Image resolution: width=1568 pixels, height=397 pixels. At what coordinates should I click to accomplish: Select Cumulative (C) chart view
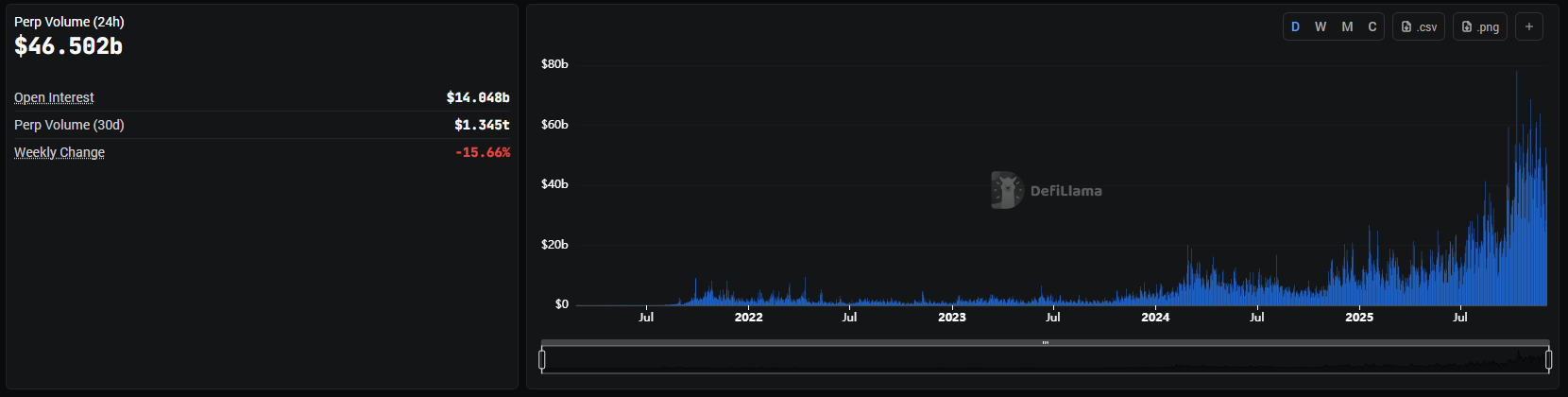click(x=1372, y=26)
